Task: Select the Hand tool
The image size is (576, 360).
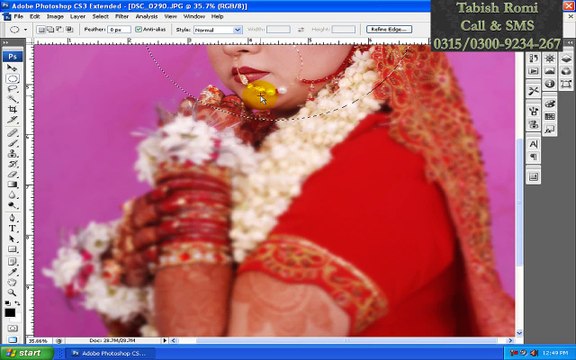Action: click(x=12, y=282)
